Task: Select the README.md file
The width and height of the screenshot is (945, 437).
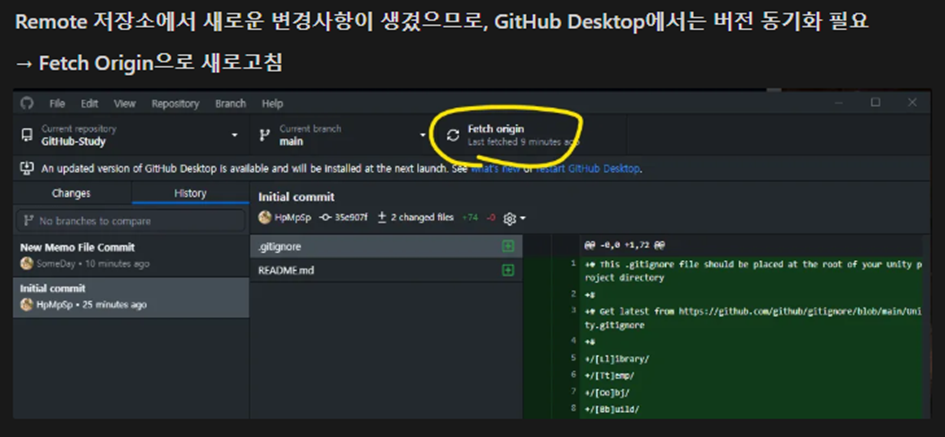Action: (386, 271)
